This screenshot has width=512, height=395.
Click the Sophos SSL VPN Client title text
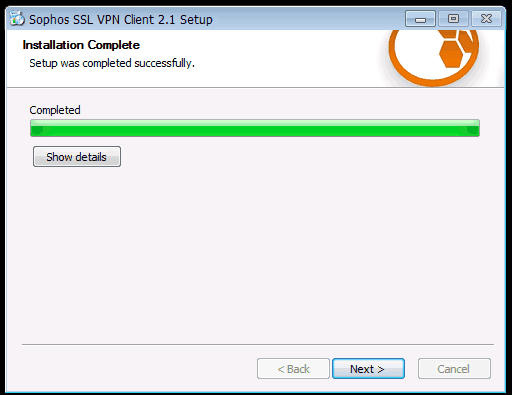121,19
